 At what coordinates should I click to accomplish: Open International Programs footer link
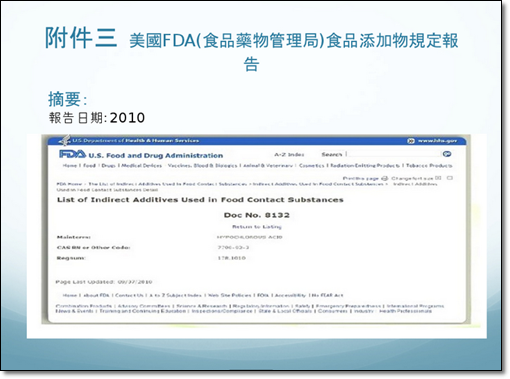[415, 306]
